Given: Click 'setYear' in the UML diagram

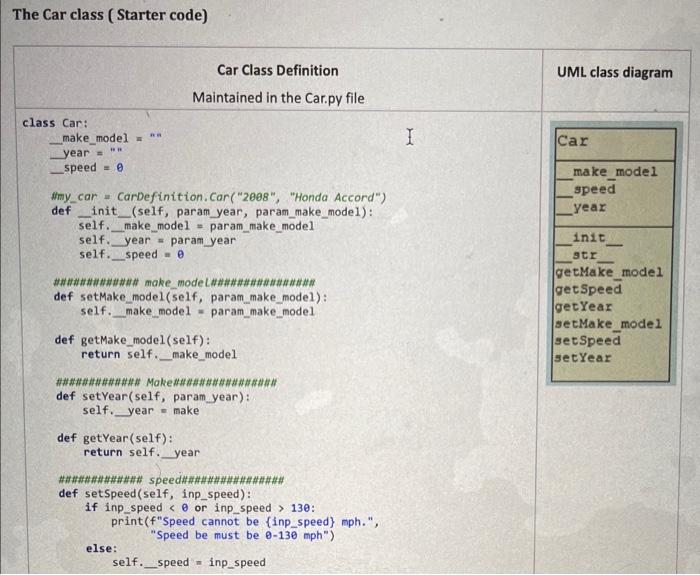Looking at the screenshot, I should [x=583, y=358].
